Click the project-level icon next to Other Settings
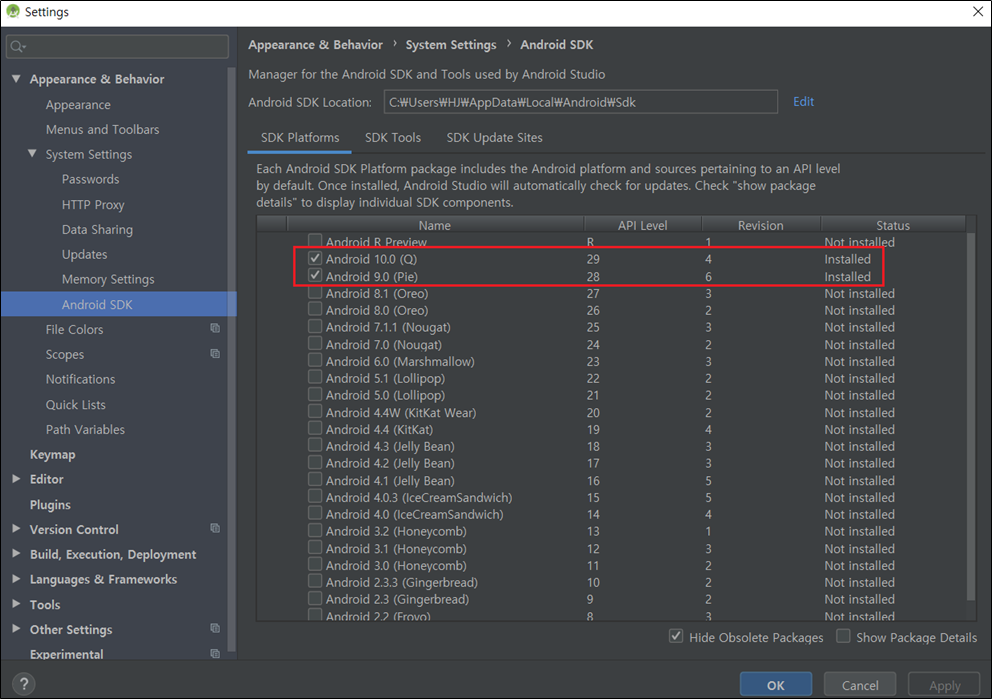 tap(215, 628)
